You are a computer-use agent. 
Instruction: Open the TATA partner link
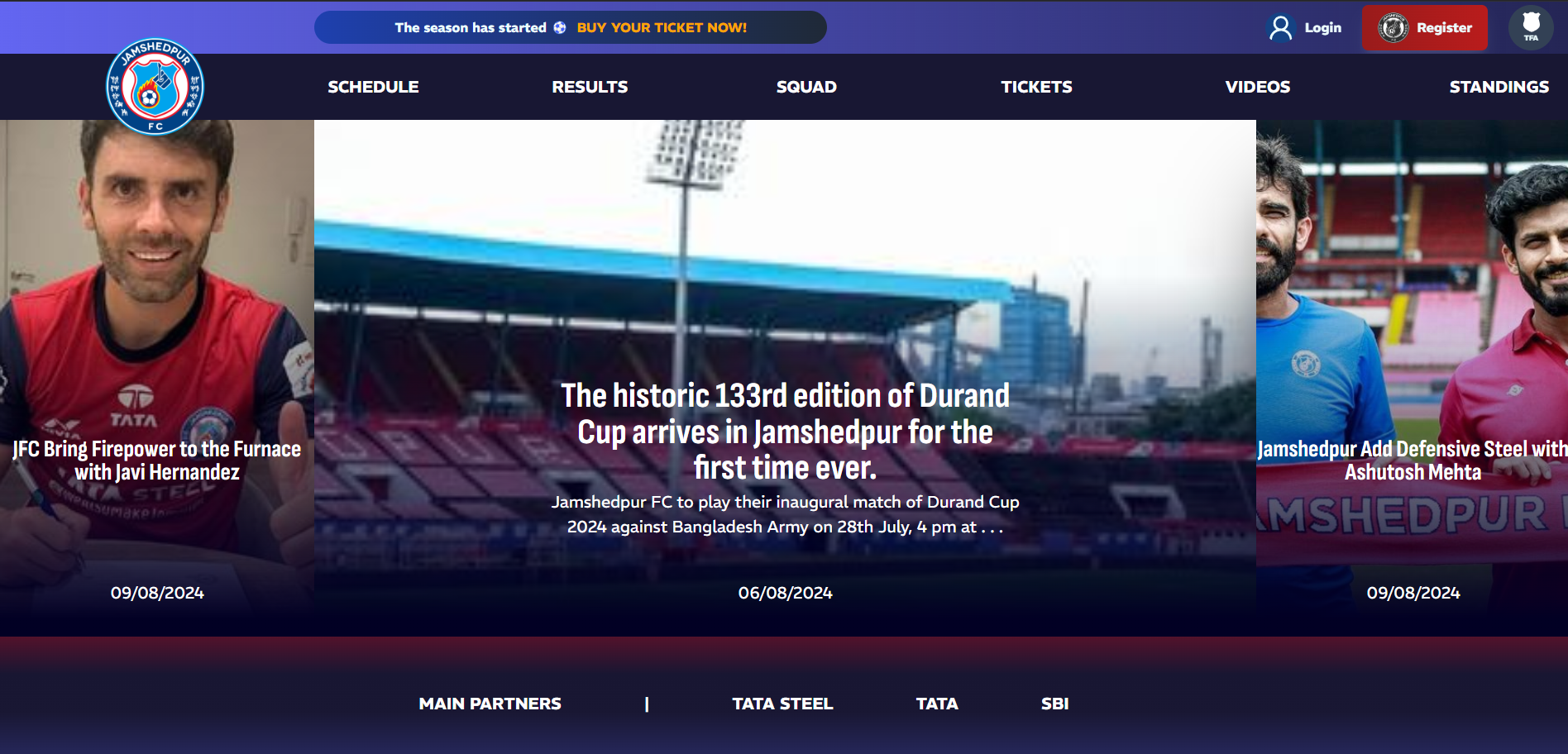(x=937, y=704)
